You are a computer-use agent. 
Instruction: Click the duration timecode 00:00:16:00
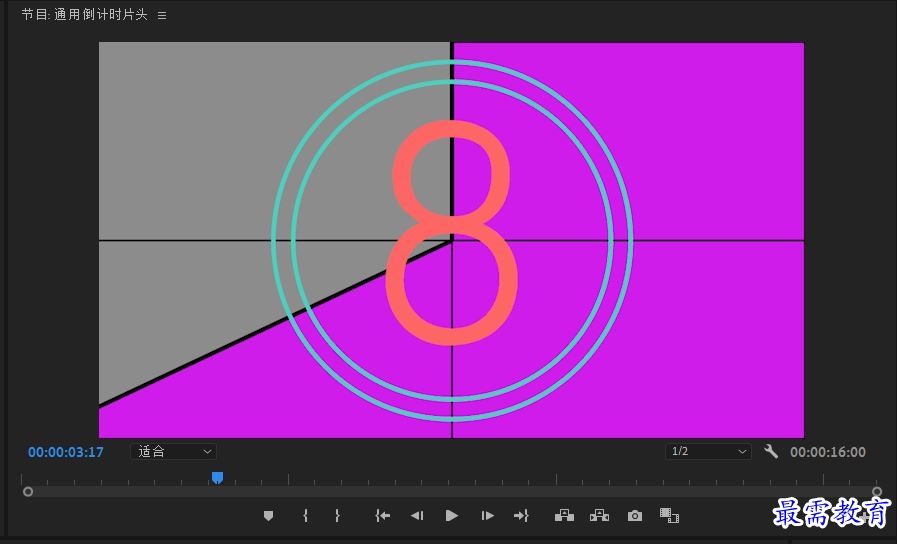pyautogui.click(x=828, y=452)
